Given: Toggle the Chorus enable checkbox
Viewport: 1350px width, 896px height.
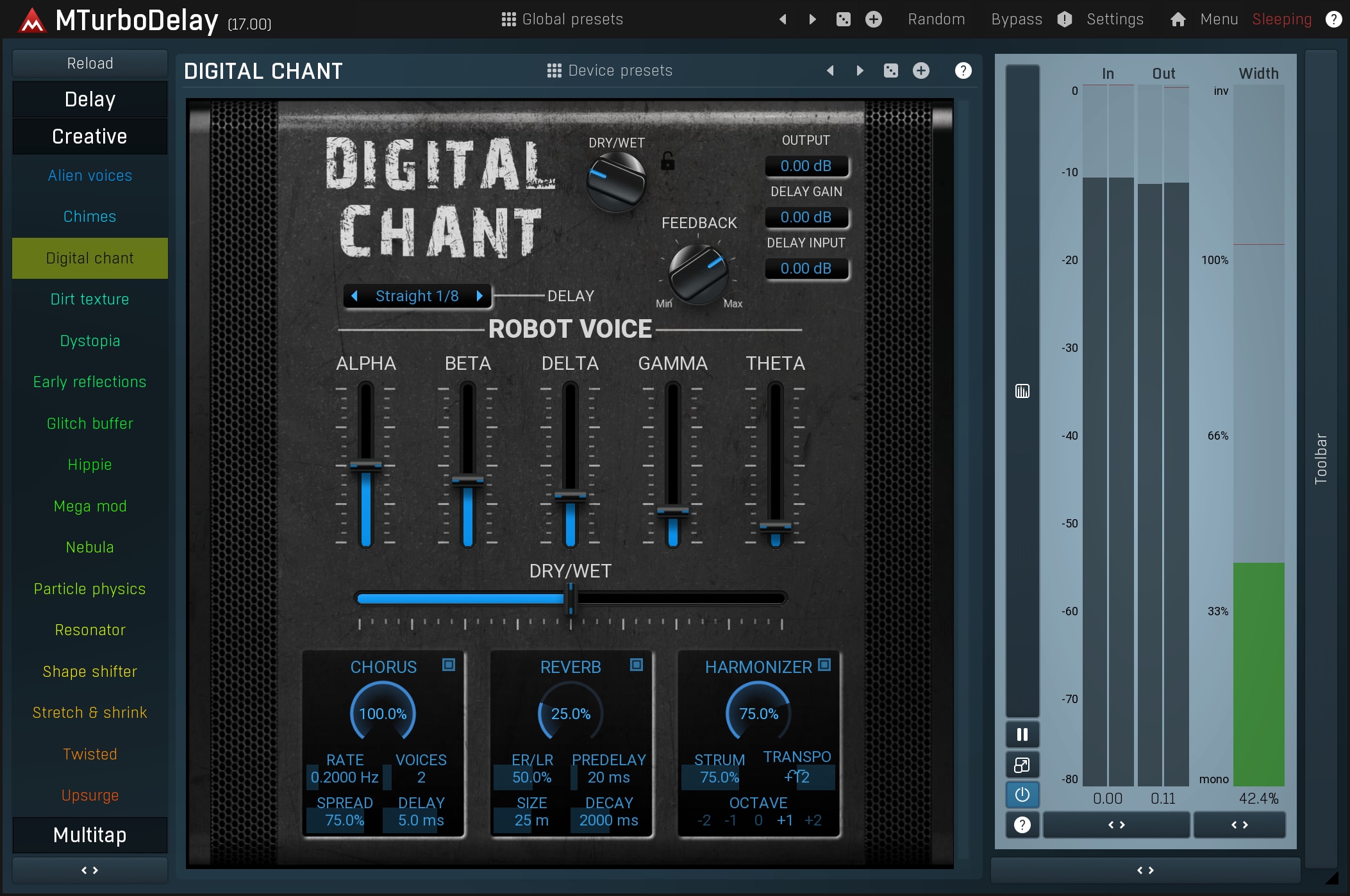Looking at the screenshot, I should [x=449, y=665].
